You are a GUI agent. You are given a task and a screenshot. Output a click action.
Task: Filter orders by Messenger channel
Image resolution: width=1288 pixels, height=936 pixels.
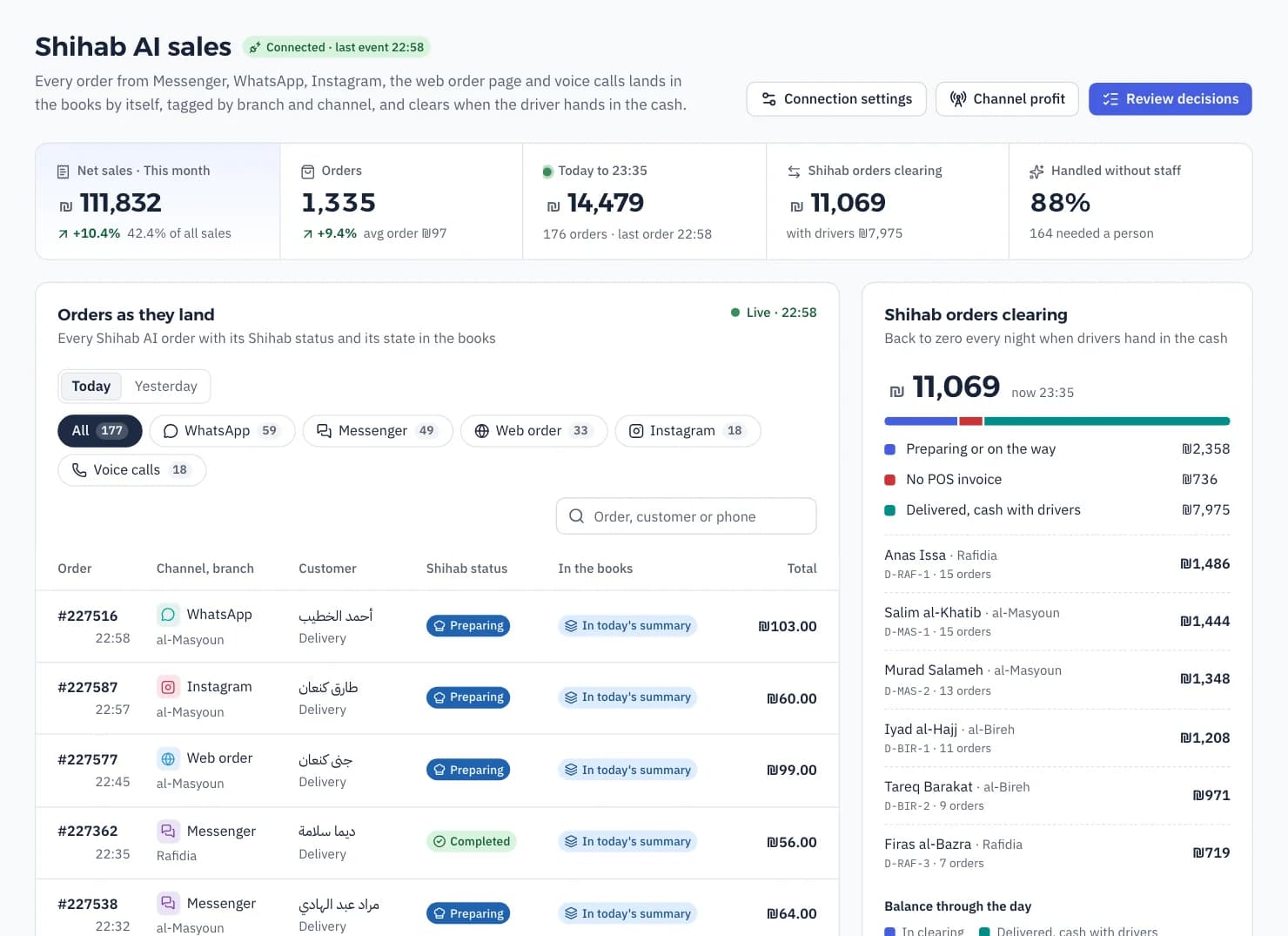(x=378, y=431)
